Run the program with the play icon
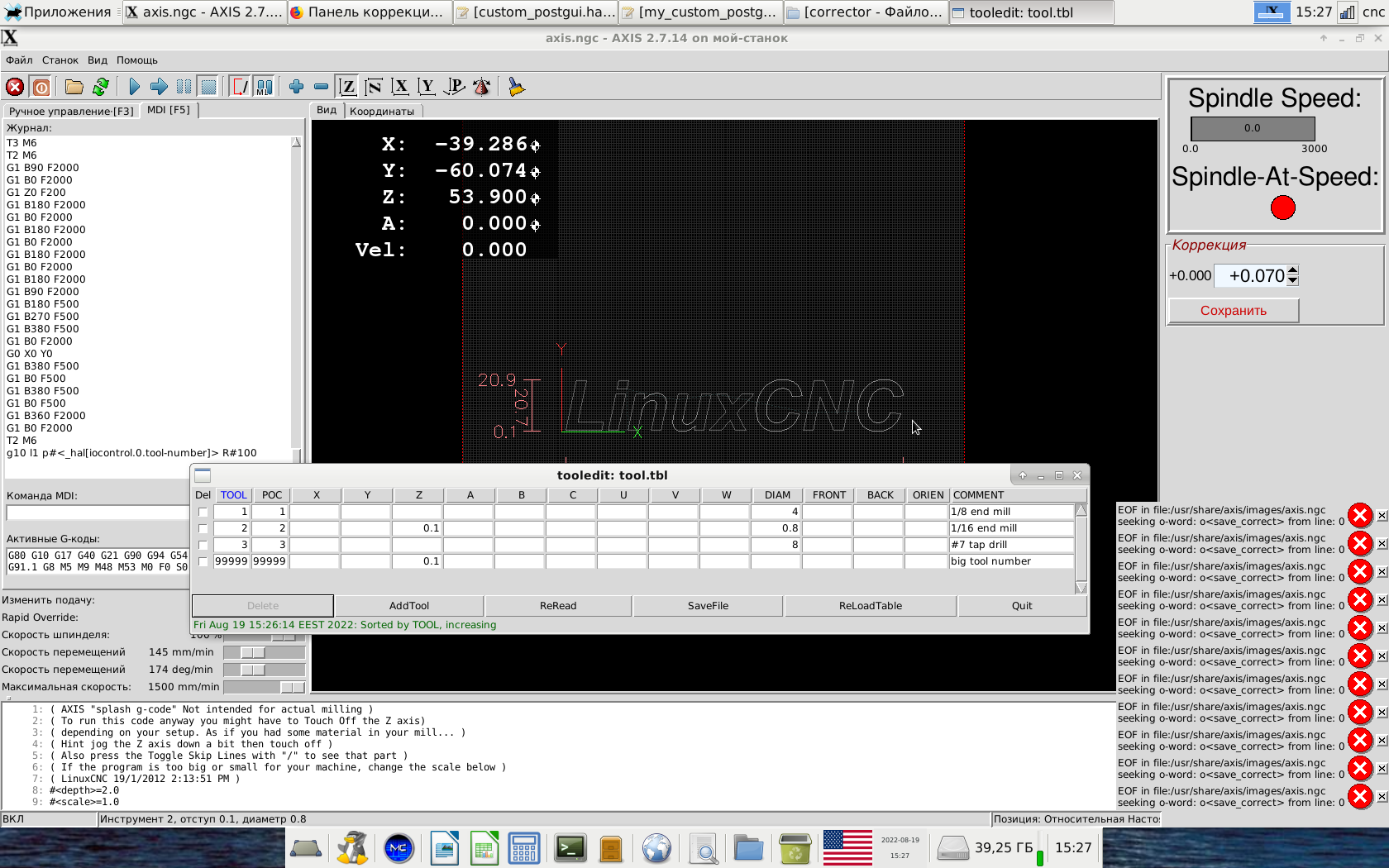Screen dimensions: 1389x868 click(x=134, y=87)
